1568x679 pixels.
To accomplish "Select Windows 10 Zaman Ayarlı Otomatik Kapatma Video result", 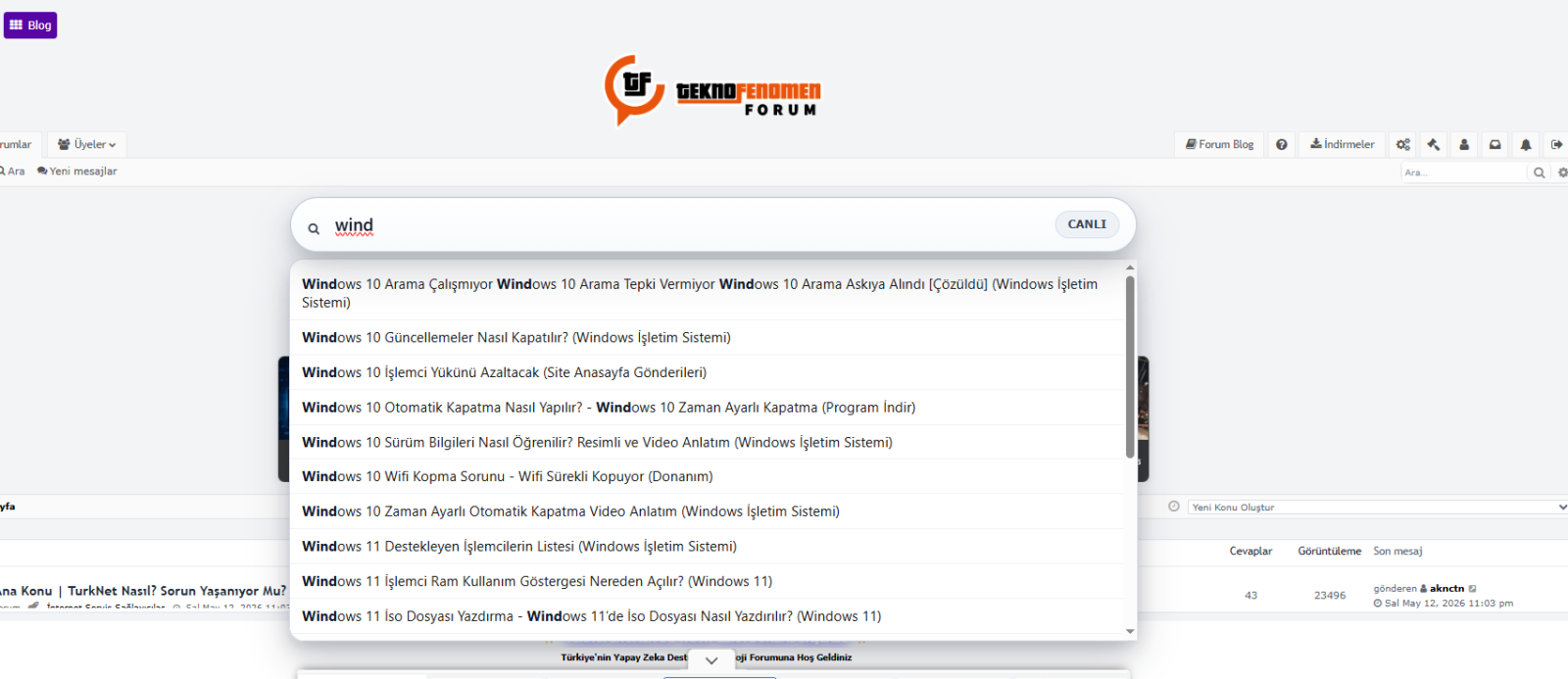I will pyautogui.click(x=707, y=511).
